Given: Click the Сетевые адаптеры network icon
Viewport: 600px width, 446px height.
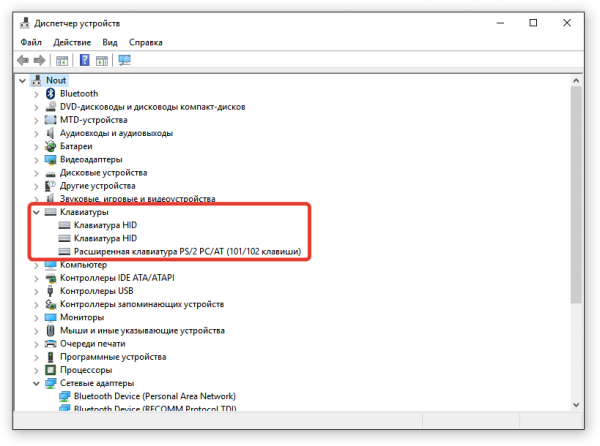Looking at the screenshot, I should point(50,383).
